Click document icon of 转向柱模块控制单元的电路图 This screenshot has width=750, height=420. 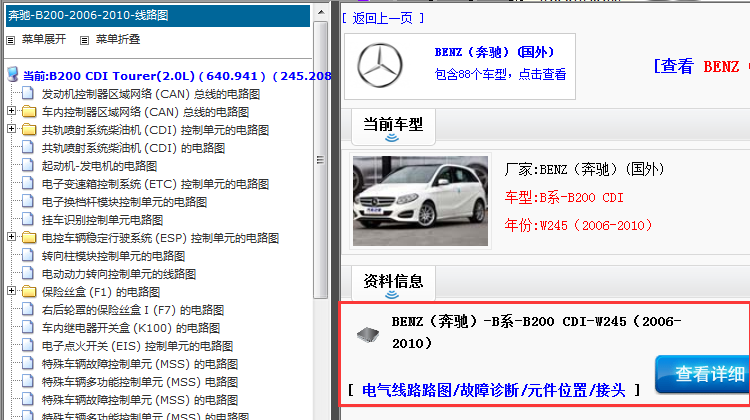28,255
